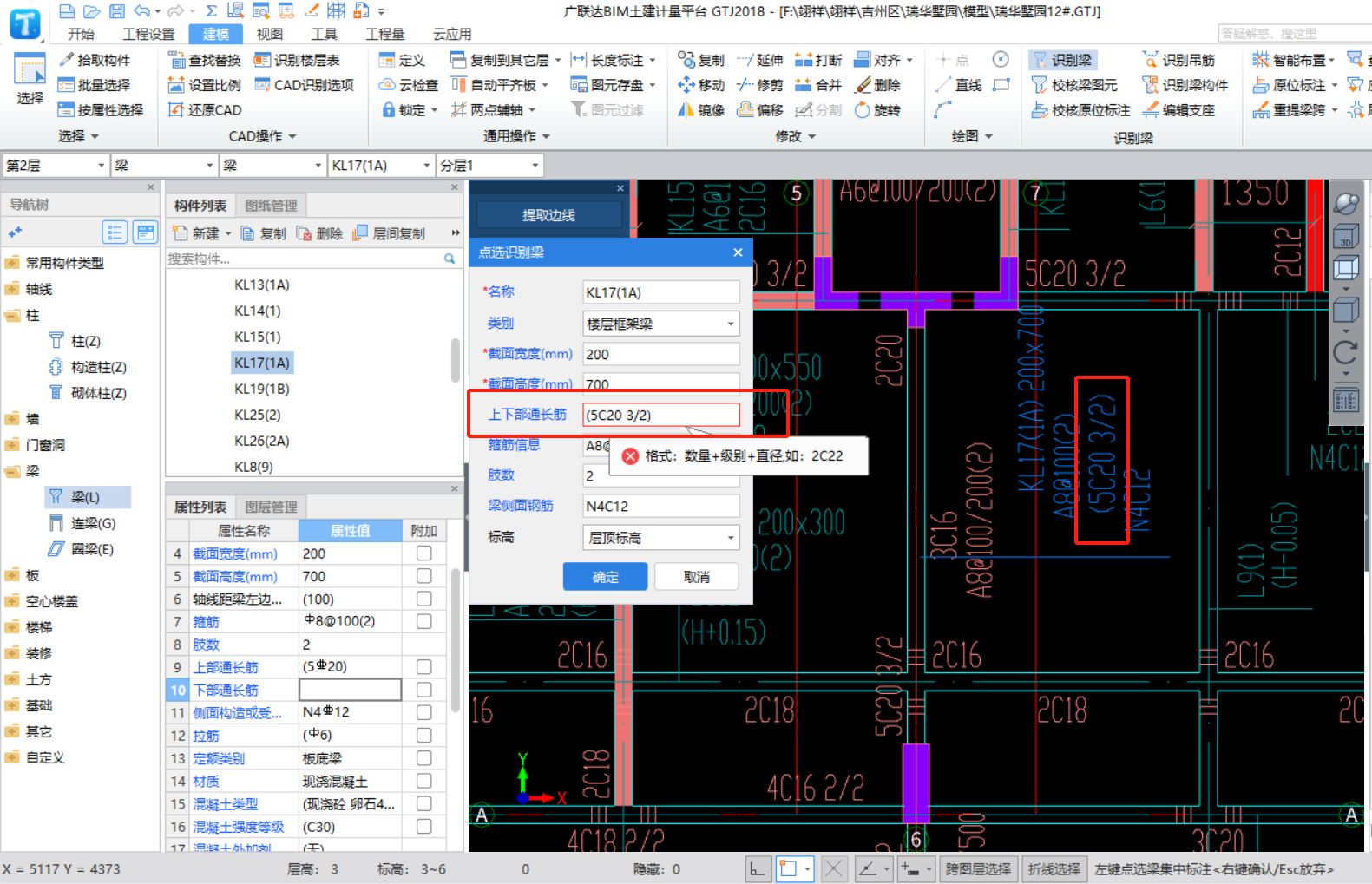Screen dimensions: 1372x884
Task: Open 标高 层顶标高 dropdown in dialog
Action: pyautogui.click(x=660, y=538)
